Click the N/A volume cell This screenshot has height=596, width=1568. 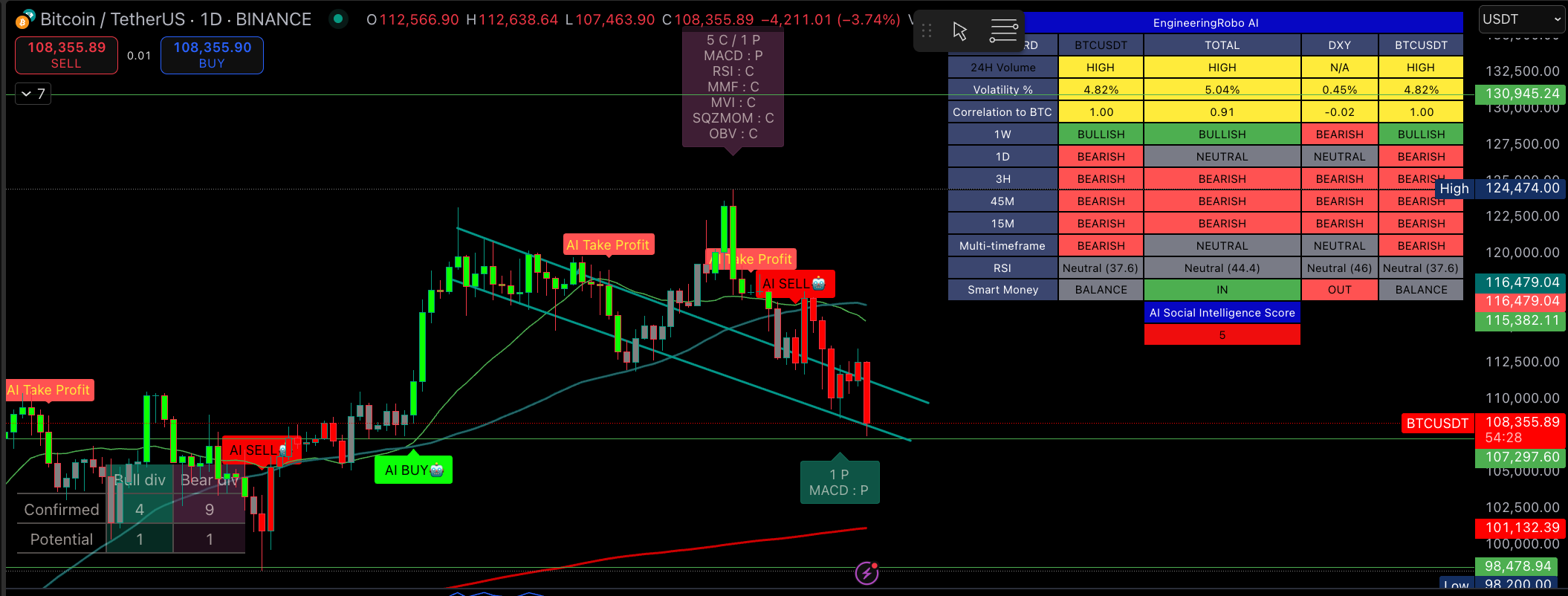[1340, 68]
